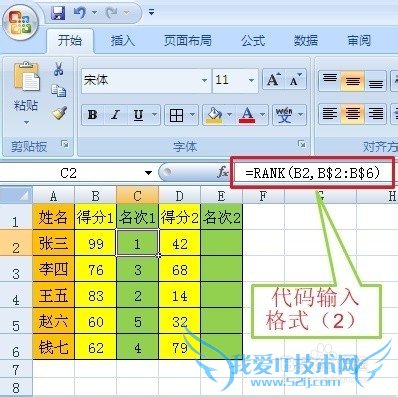Align cell text to the right
This screenshot has height=397, width=398.
pyautogui.click(x=376, y=114)
